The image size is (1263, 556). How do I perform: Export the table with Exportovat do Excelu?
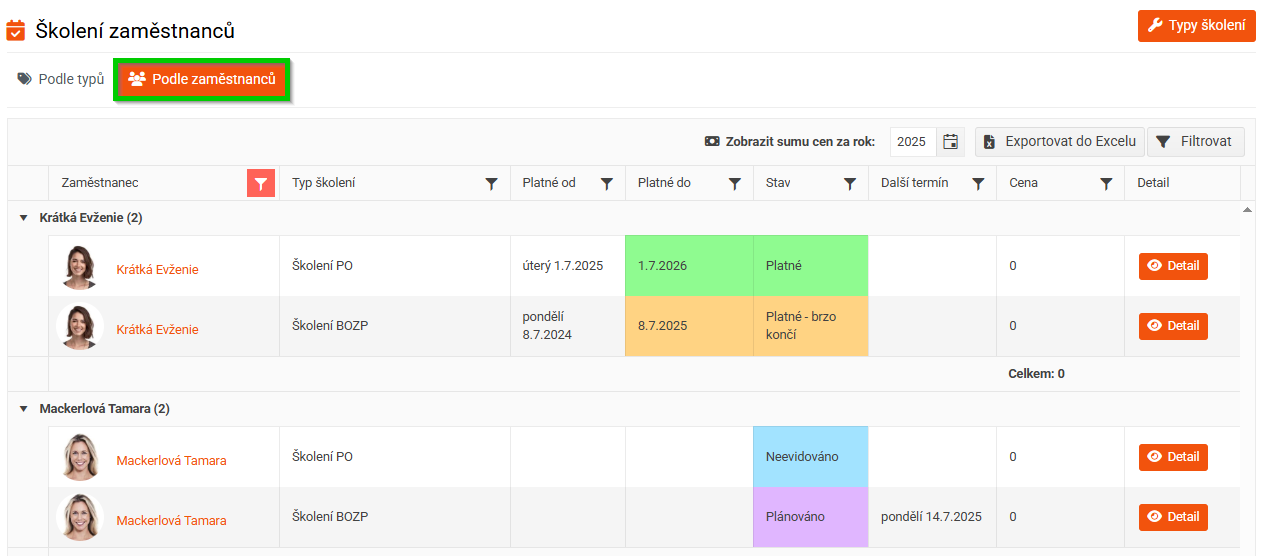point(1060,142)
